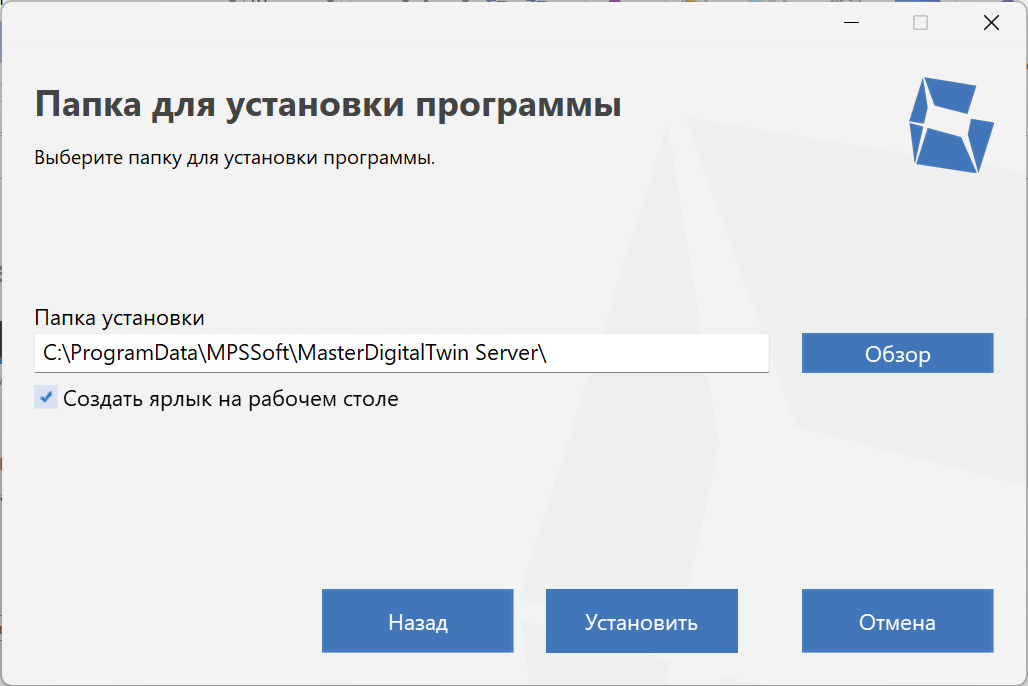Browse for a different install folder
This screenshot has height=686, width=1028.
(x=896, y=353)
